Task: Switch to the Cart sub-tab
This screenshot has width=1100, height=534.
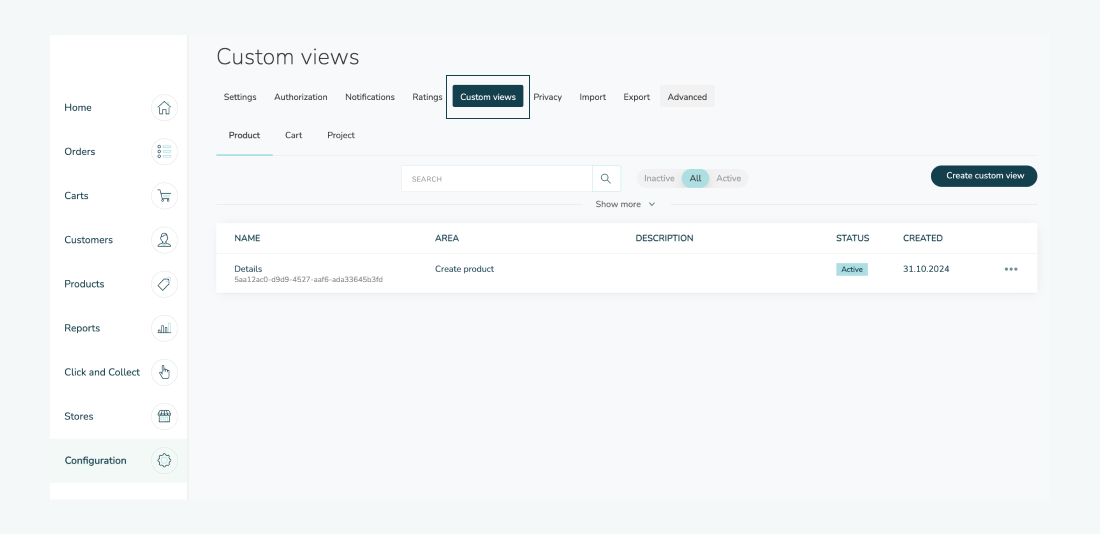Action: coord(293,135)
